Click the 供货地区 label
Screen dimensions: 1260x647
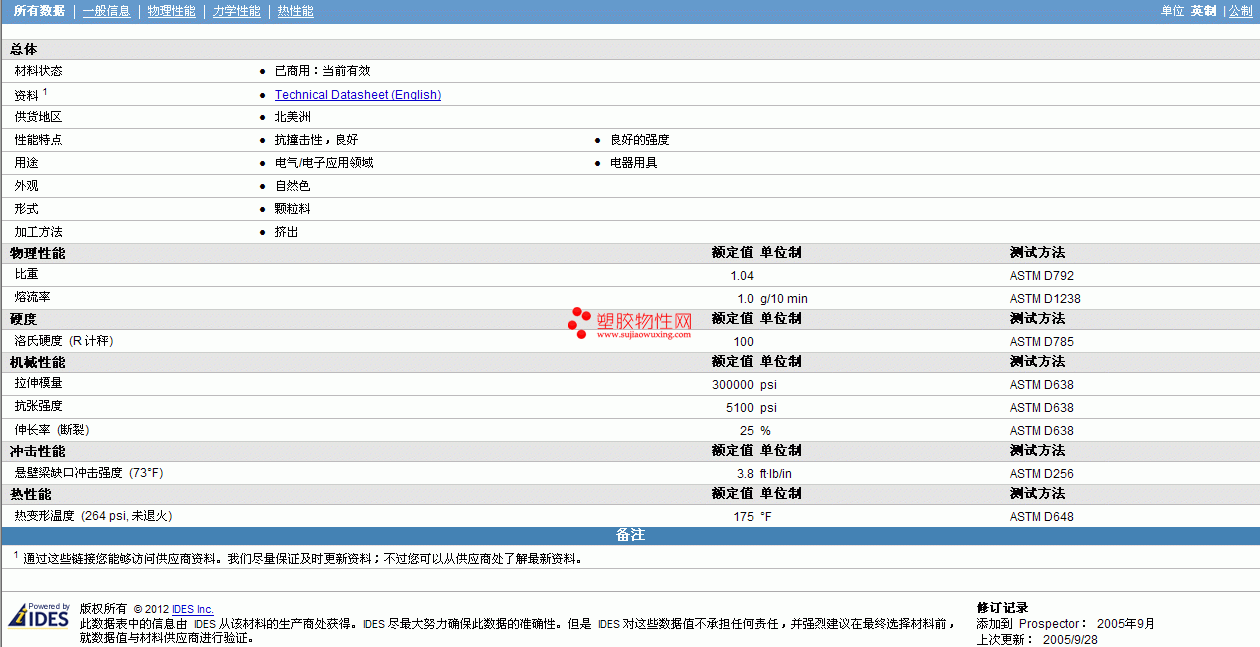(x=38, y=117)
